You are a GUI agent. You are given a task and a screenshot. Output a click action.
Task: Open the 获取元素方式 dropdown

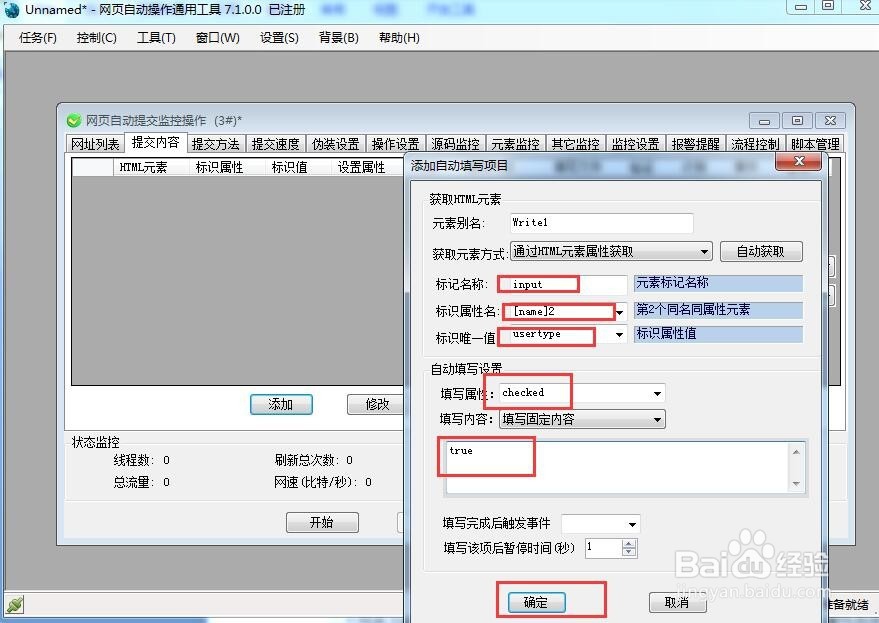coord(611,251)
